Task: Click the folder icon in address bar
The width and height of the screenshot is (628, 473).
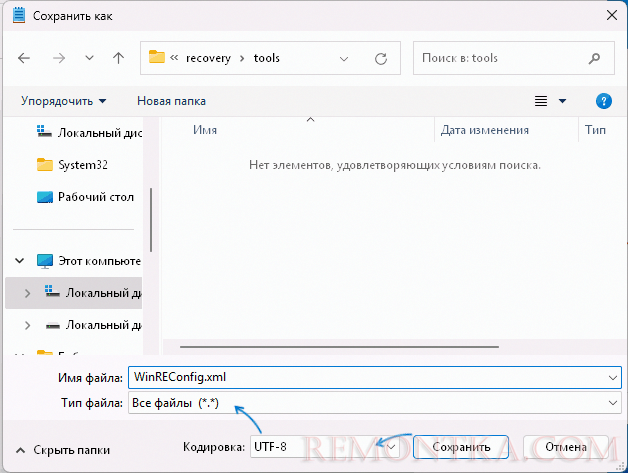Action: click(157, 57)
